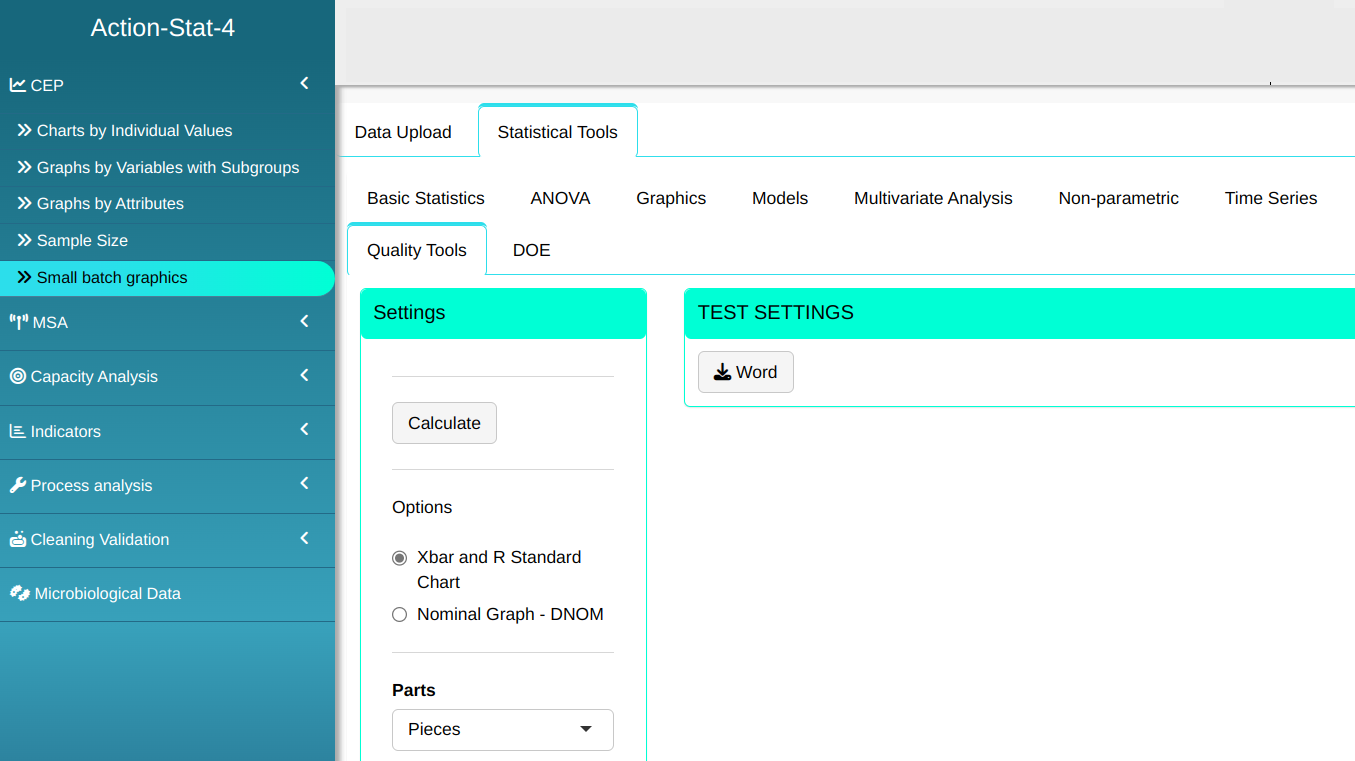Click the Cleaning Validation icon
The height and width of the screenshot is (761, 1355).
pos(18,539)
